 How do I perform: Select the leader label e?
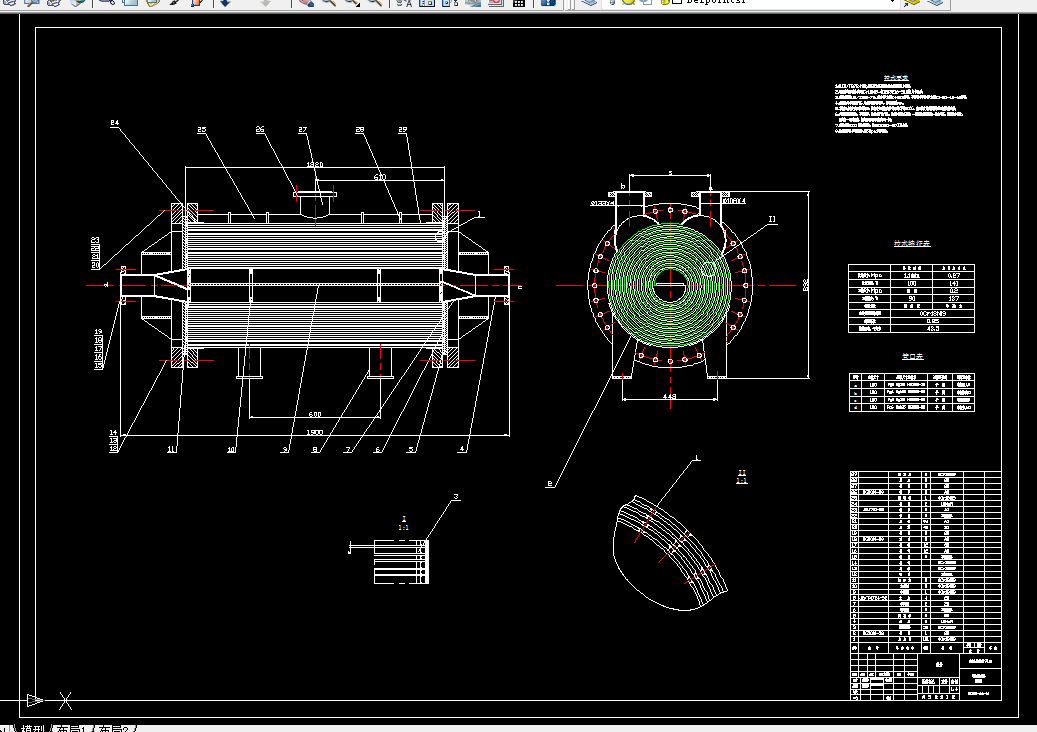coord(550,484)
